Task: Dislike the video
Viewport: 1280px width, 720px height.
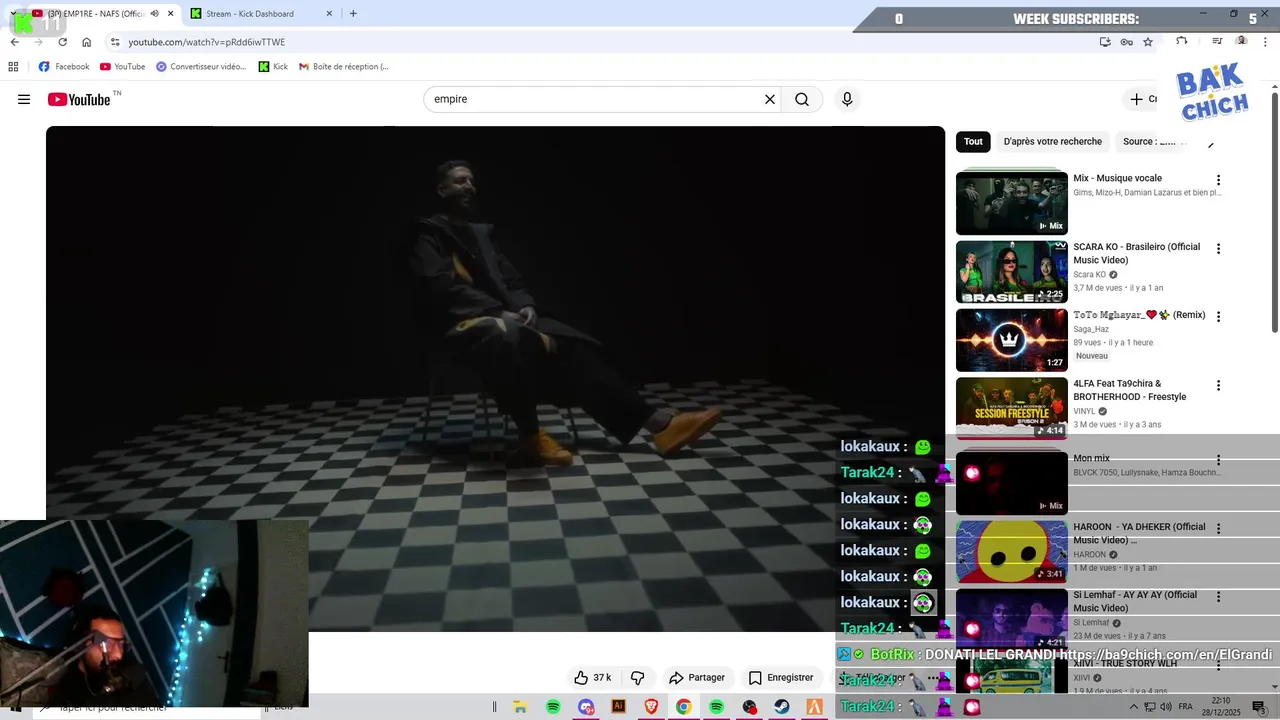Action: pos(637,677)
